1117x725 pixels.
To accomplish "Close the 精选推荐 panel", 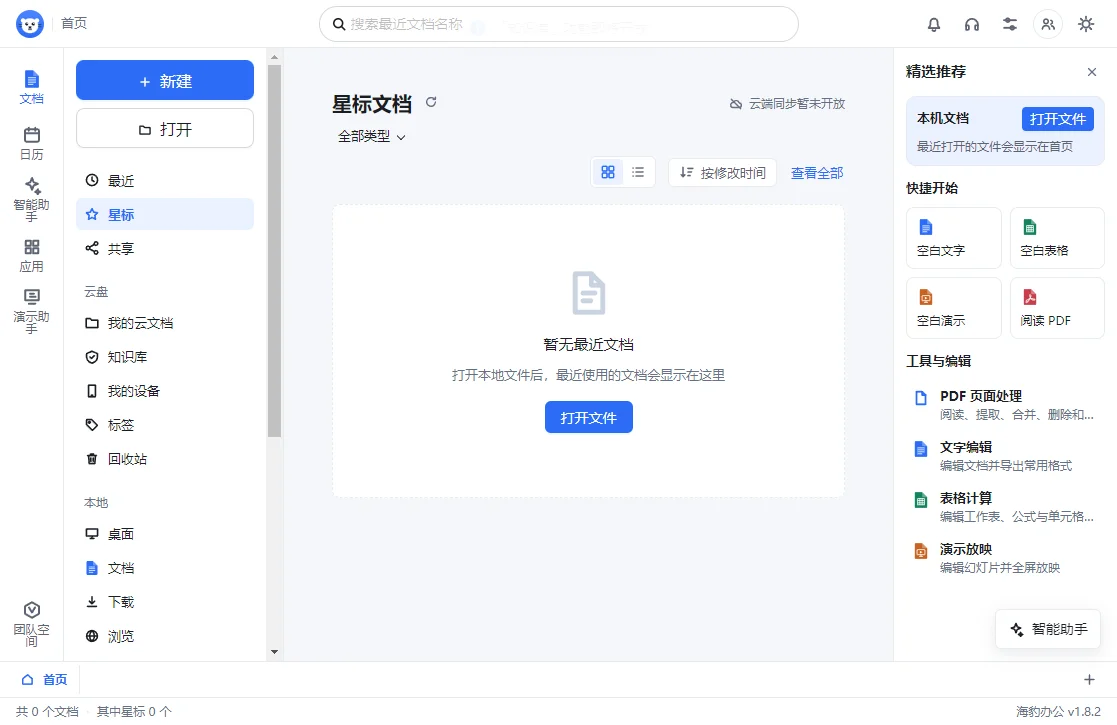I will pyautogui.click(x=1091, y=72).
